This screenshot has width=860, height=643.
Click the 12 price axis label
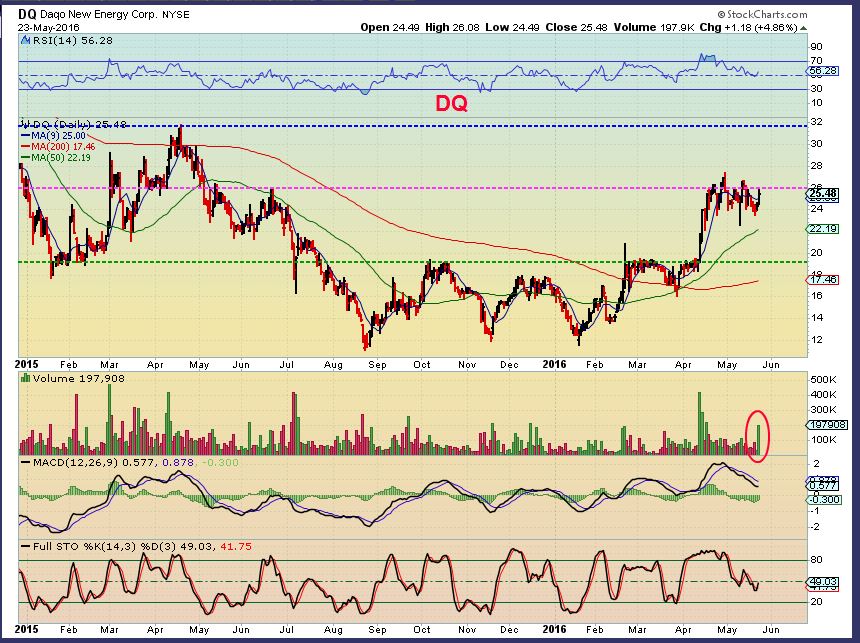click(x=816, y=339)
